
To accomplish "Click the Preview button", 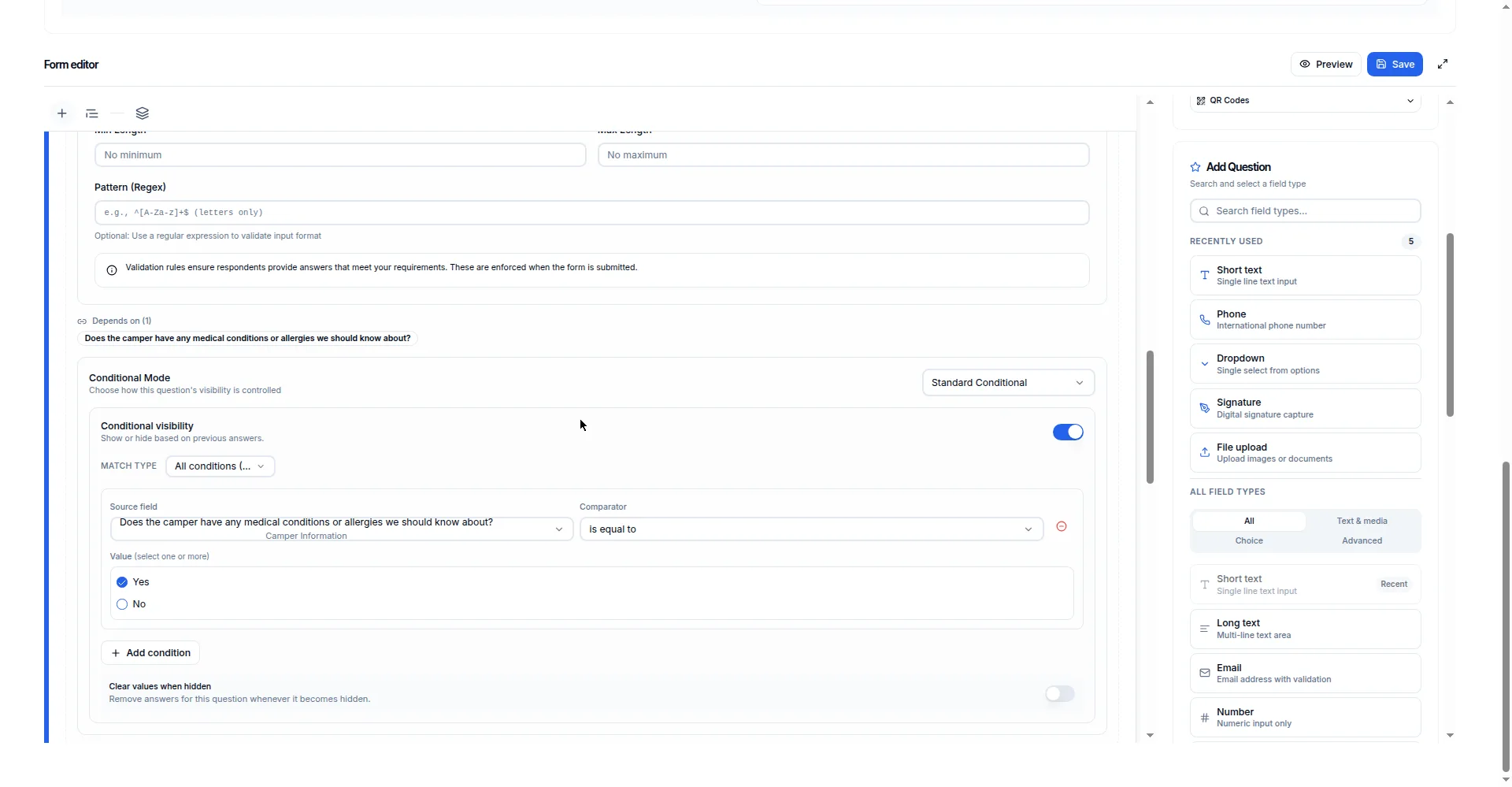I will (1326, 65).
